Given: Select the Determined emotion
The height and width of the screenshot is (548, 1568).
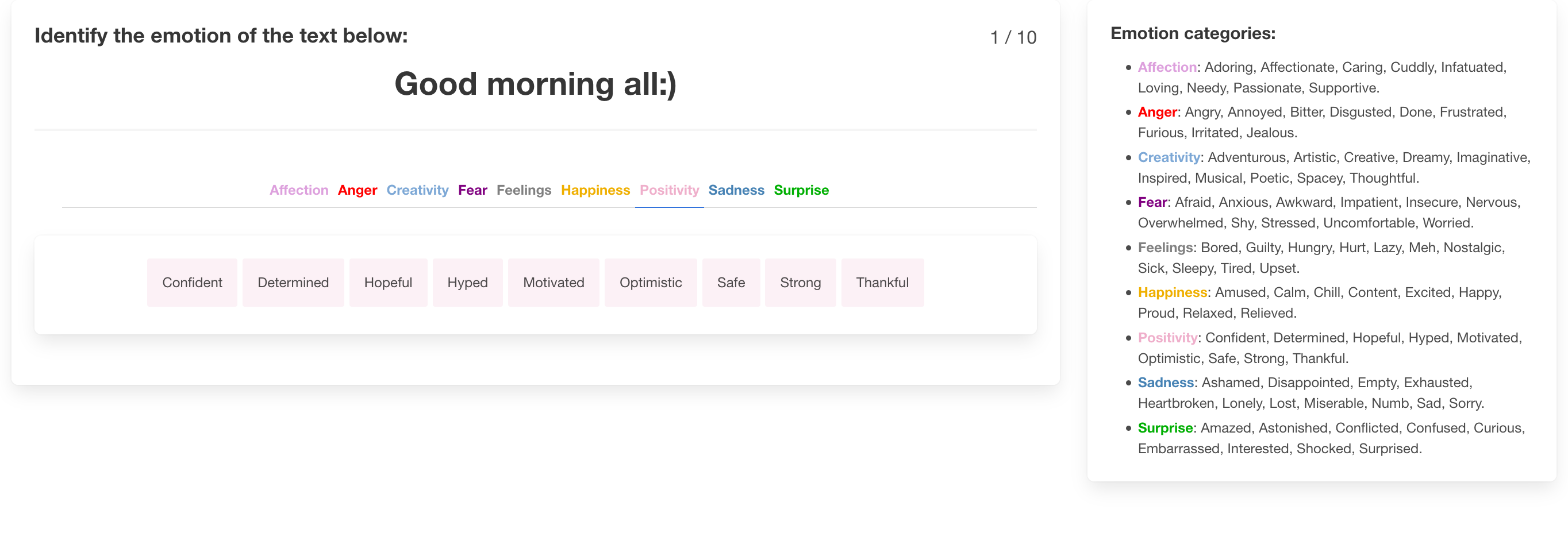Looking at the screenshot, I should [293, 283].
